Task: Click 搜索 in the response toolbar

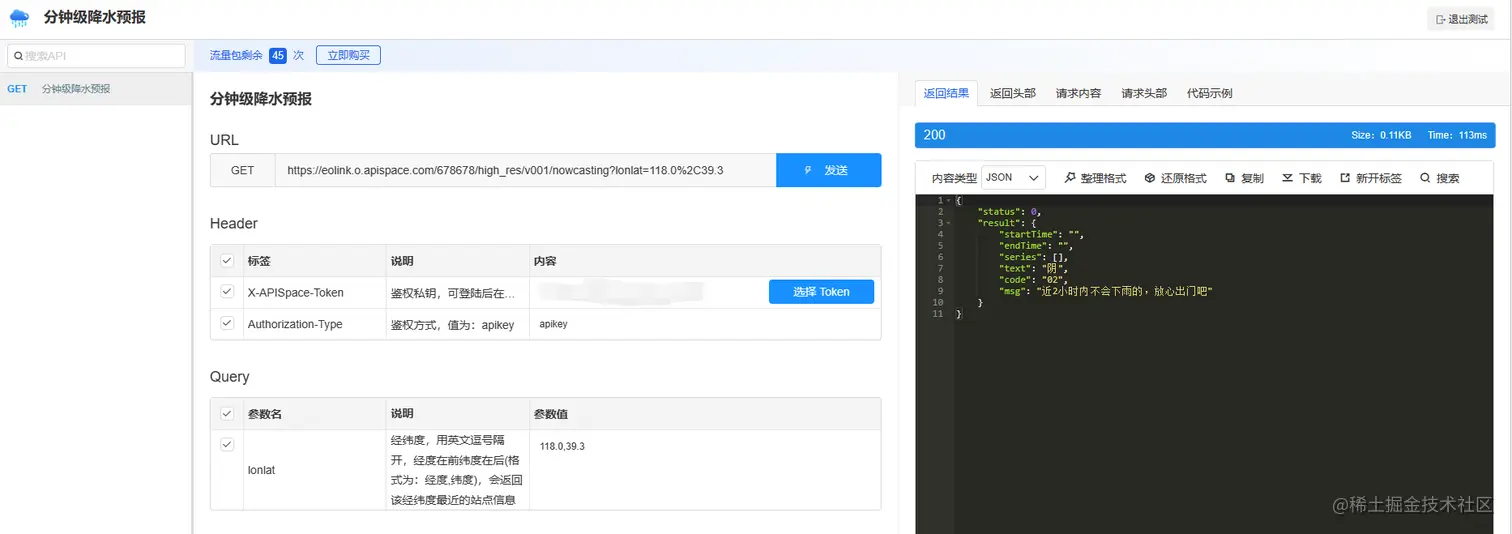Action: point(1439,178)
